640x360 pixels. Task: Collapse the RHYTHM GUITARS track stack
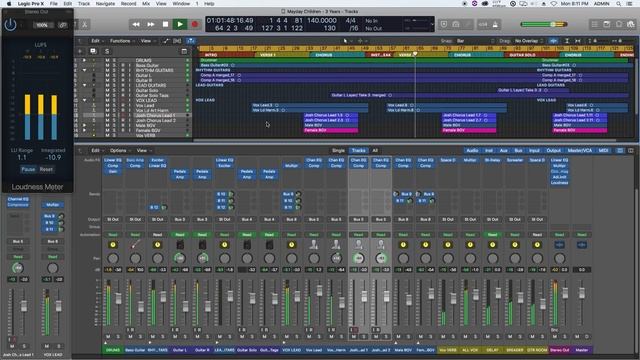point(85,70)
